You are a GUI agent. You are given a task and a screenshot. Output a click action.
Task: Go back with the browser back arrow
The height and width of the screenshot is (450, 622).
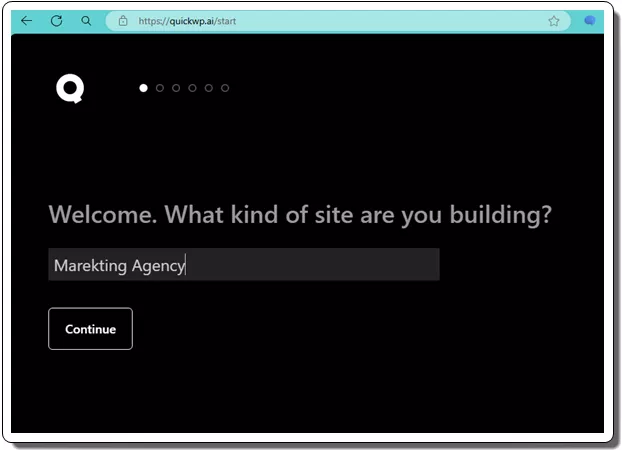coord(27,21)
